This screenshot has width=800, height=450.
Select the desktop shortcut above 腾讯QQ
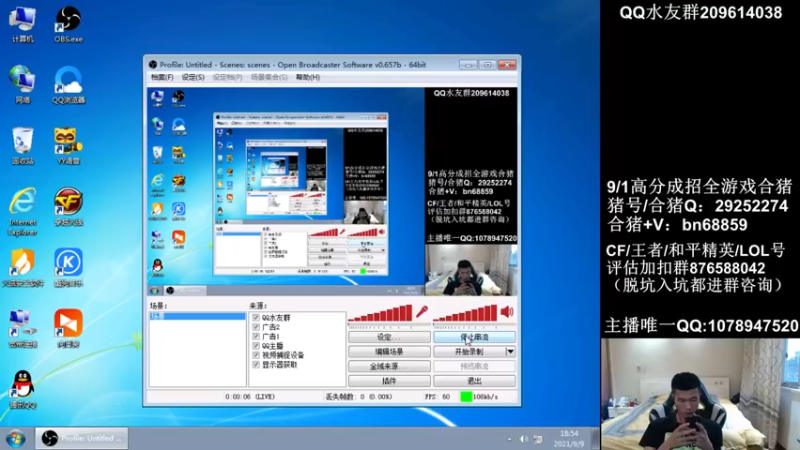22,329
